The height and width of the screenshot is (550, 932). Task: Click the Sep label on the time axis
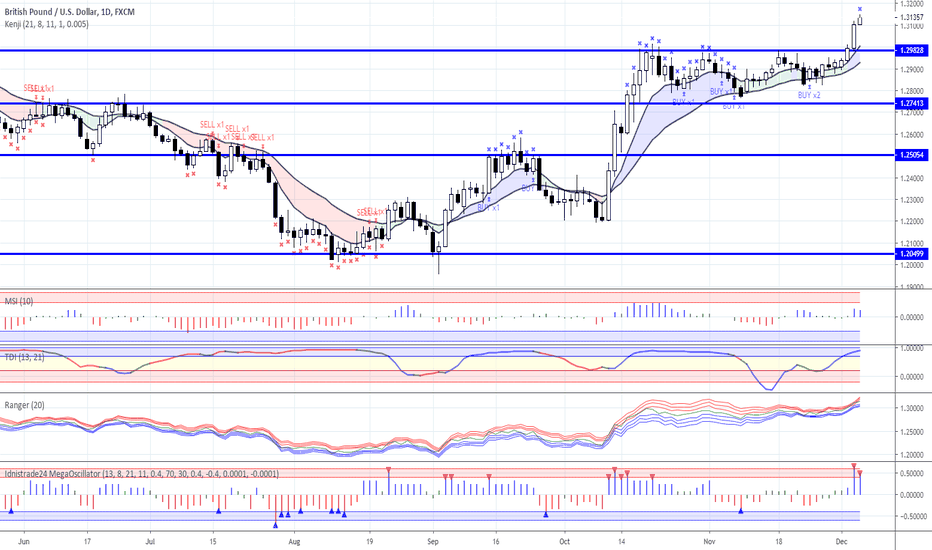click(x=432, y=540)
